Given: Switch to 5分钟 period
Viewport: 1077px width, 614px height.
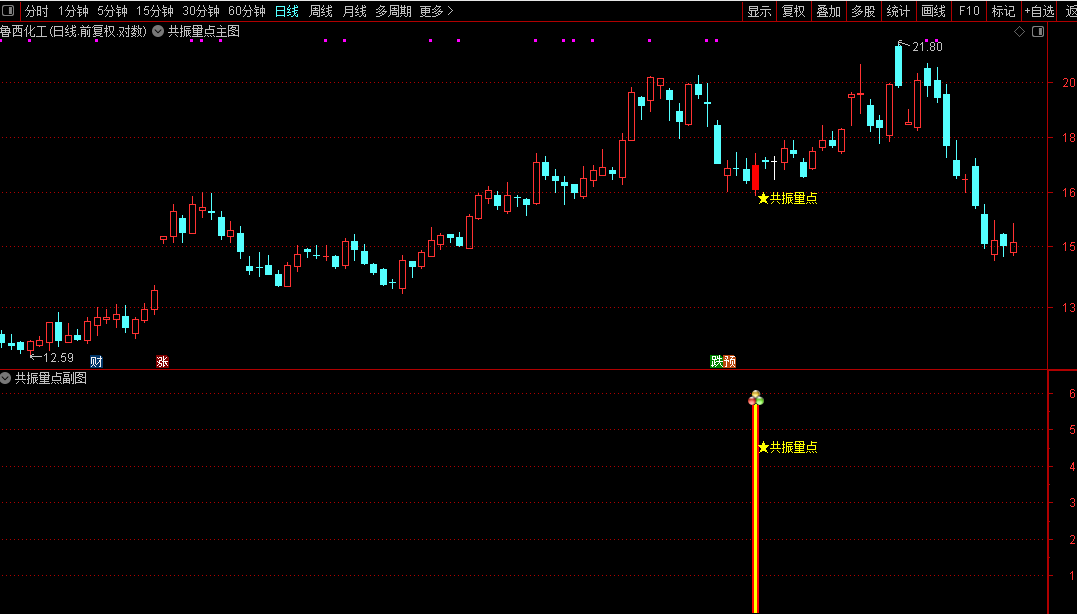Looking at the screenshot, I should pos(112,11).
